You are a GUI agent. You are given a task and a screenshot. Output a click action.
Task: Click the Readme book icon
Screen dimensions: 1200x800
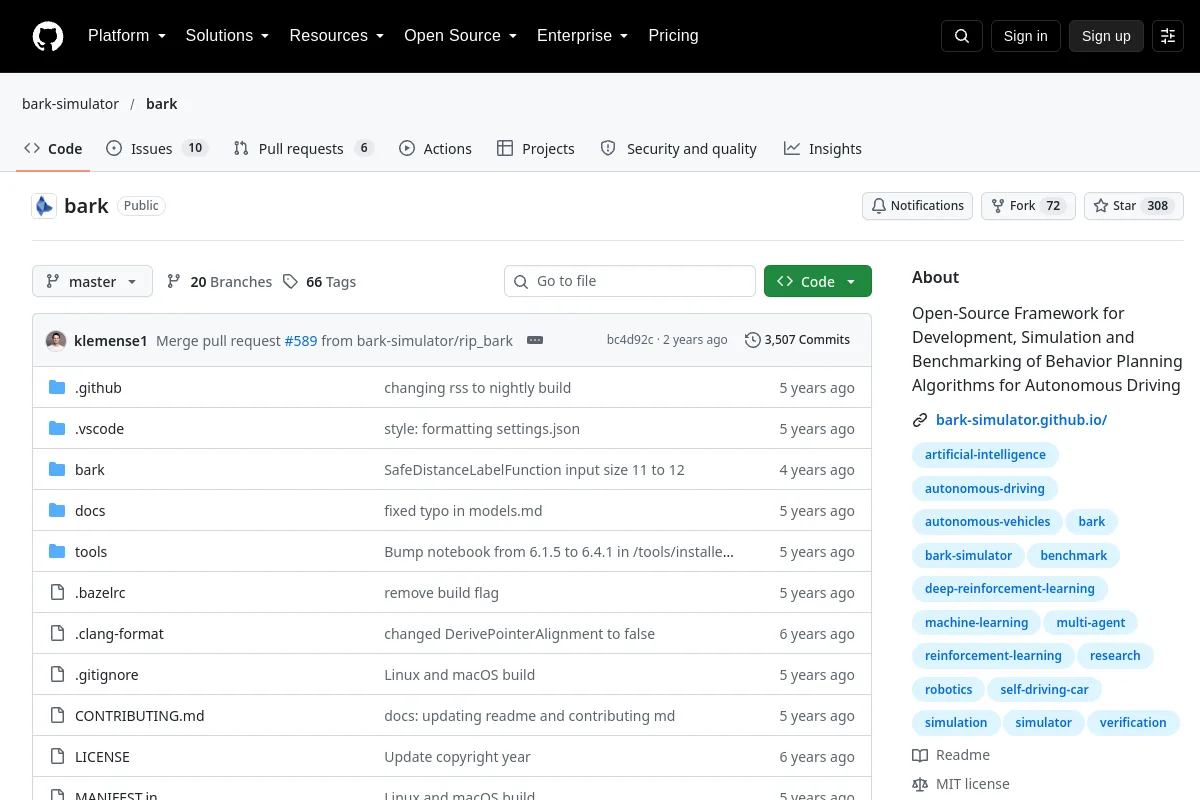[x=920, y=755]
